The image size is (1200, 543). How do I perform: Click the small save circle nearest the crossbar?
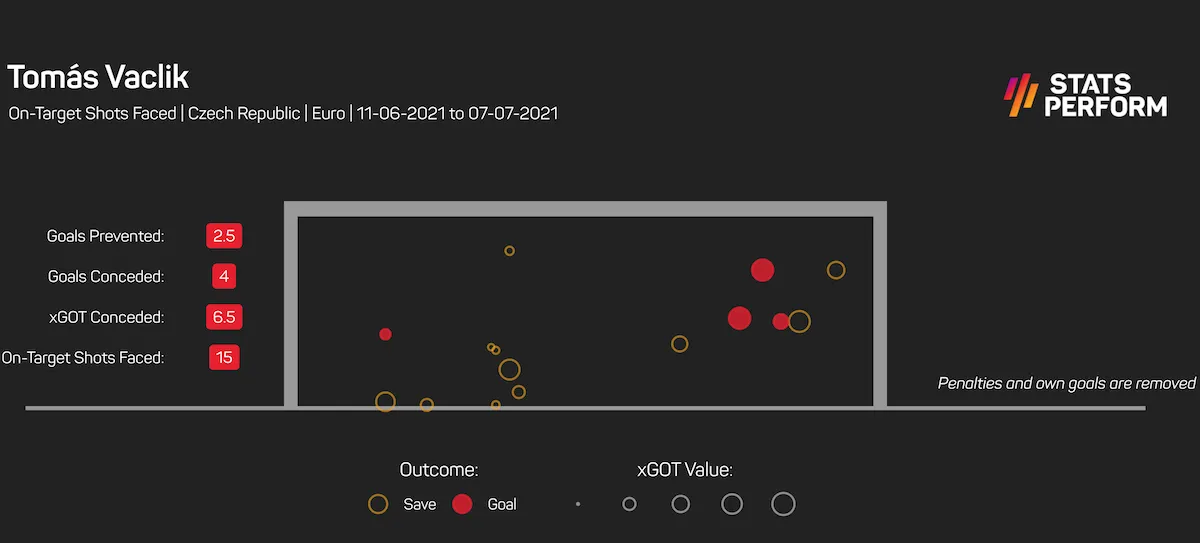509,251
